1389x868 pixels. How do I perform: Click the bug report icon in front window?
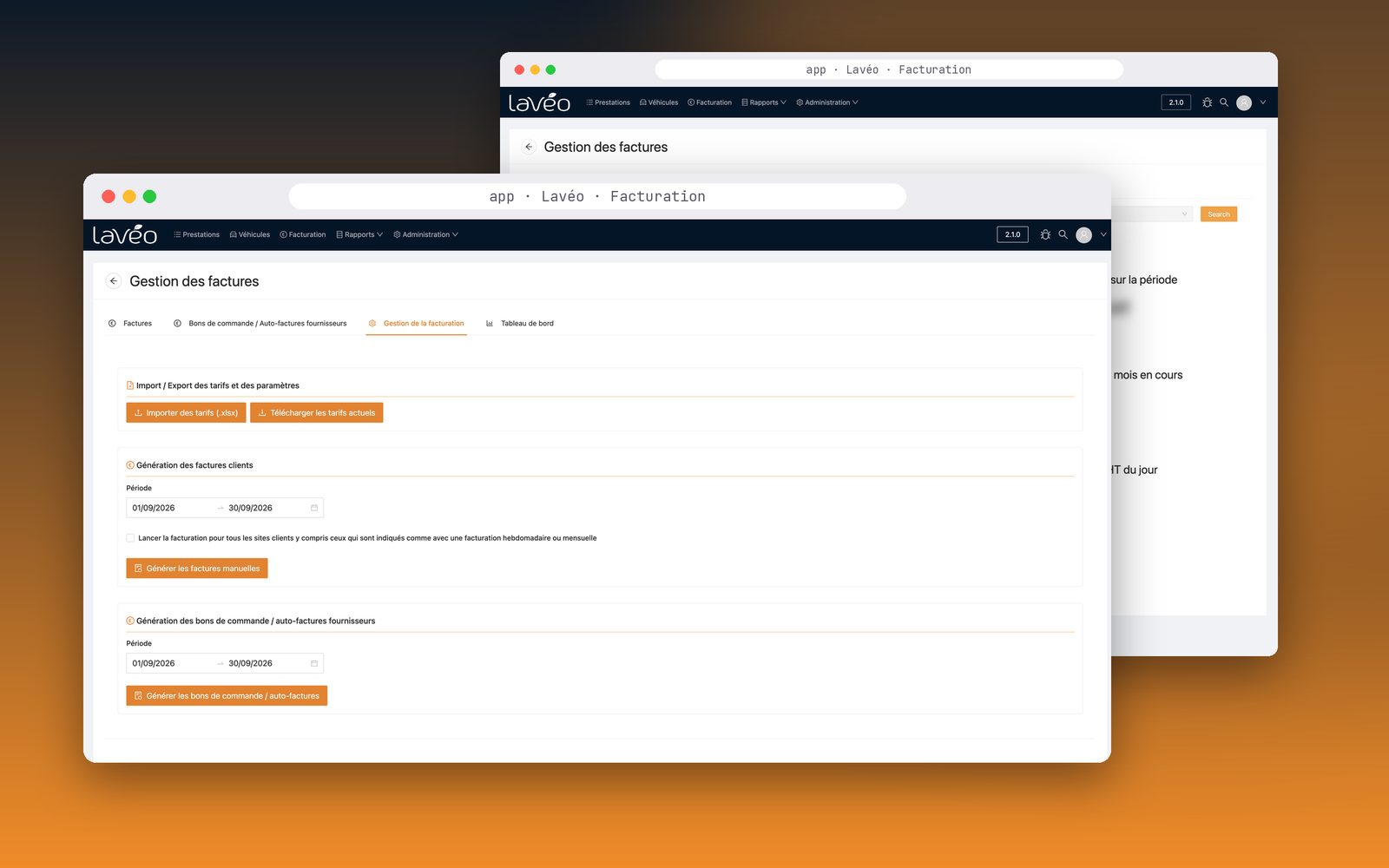[1045, 234]
